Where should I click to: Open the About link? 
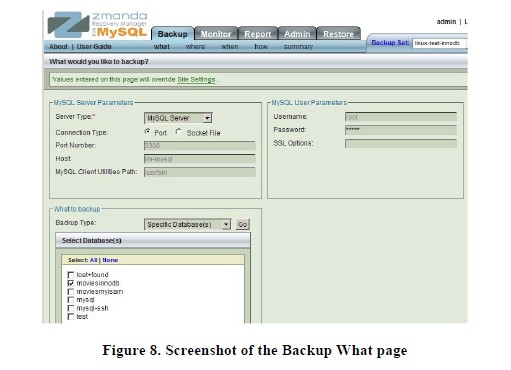pos(58,47)
